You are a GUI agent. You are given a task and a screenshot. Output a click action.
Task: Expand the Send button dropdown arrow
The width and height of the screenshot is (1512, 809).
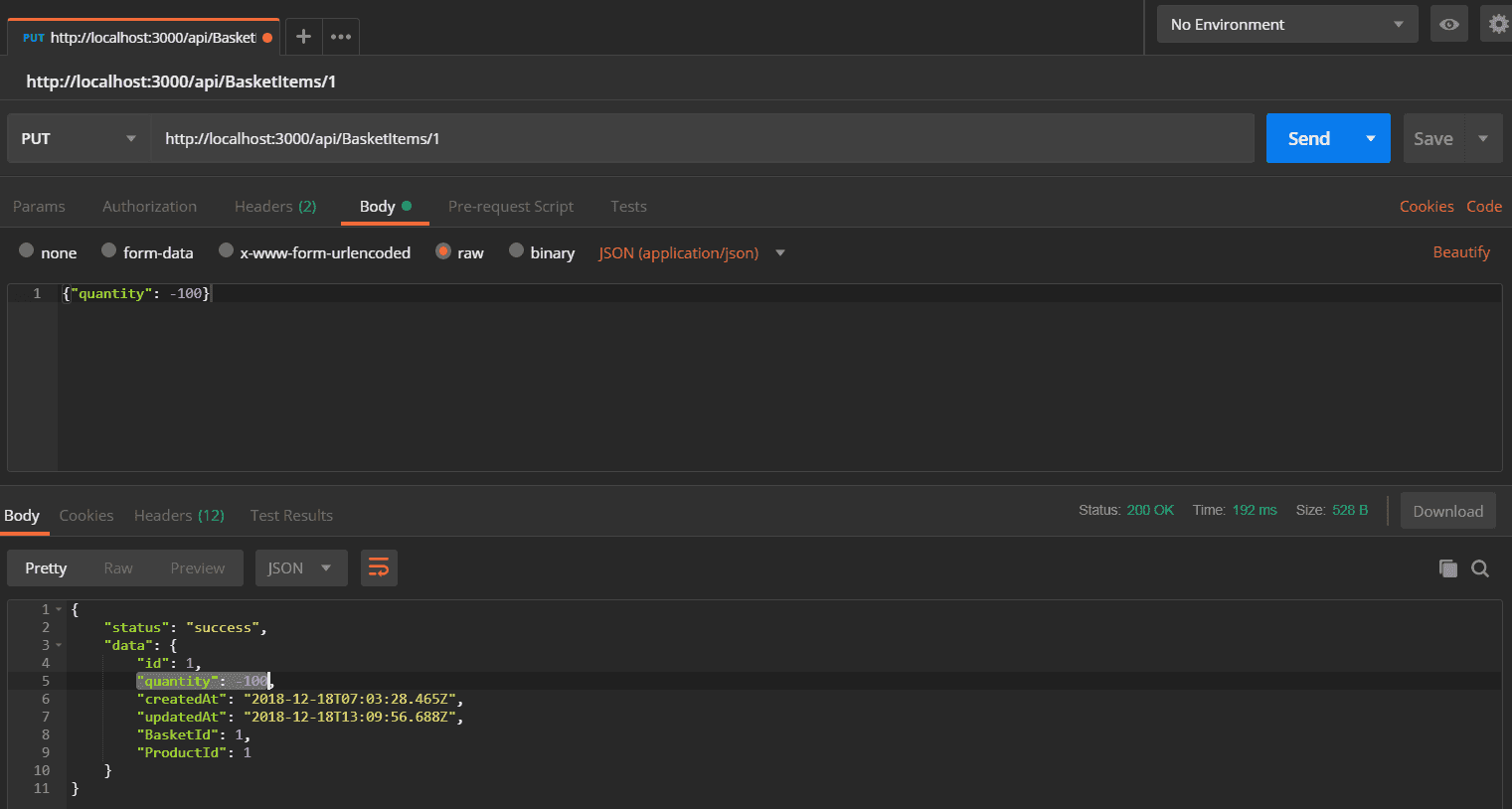coord(1371,138)
